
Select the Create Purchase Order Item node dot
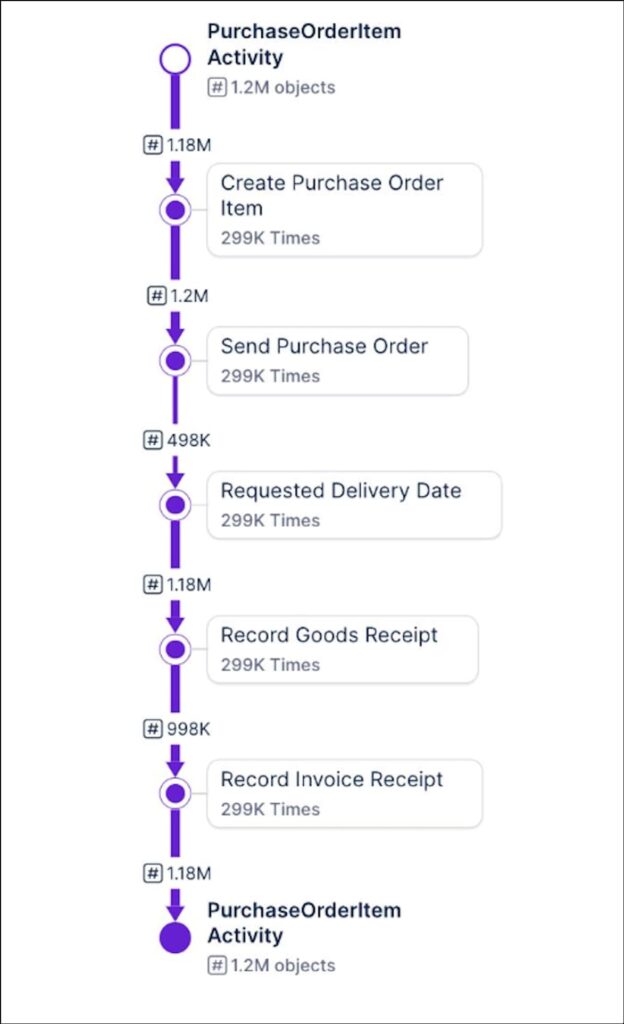176,210
